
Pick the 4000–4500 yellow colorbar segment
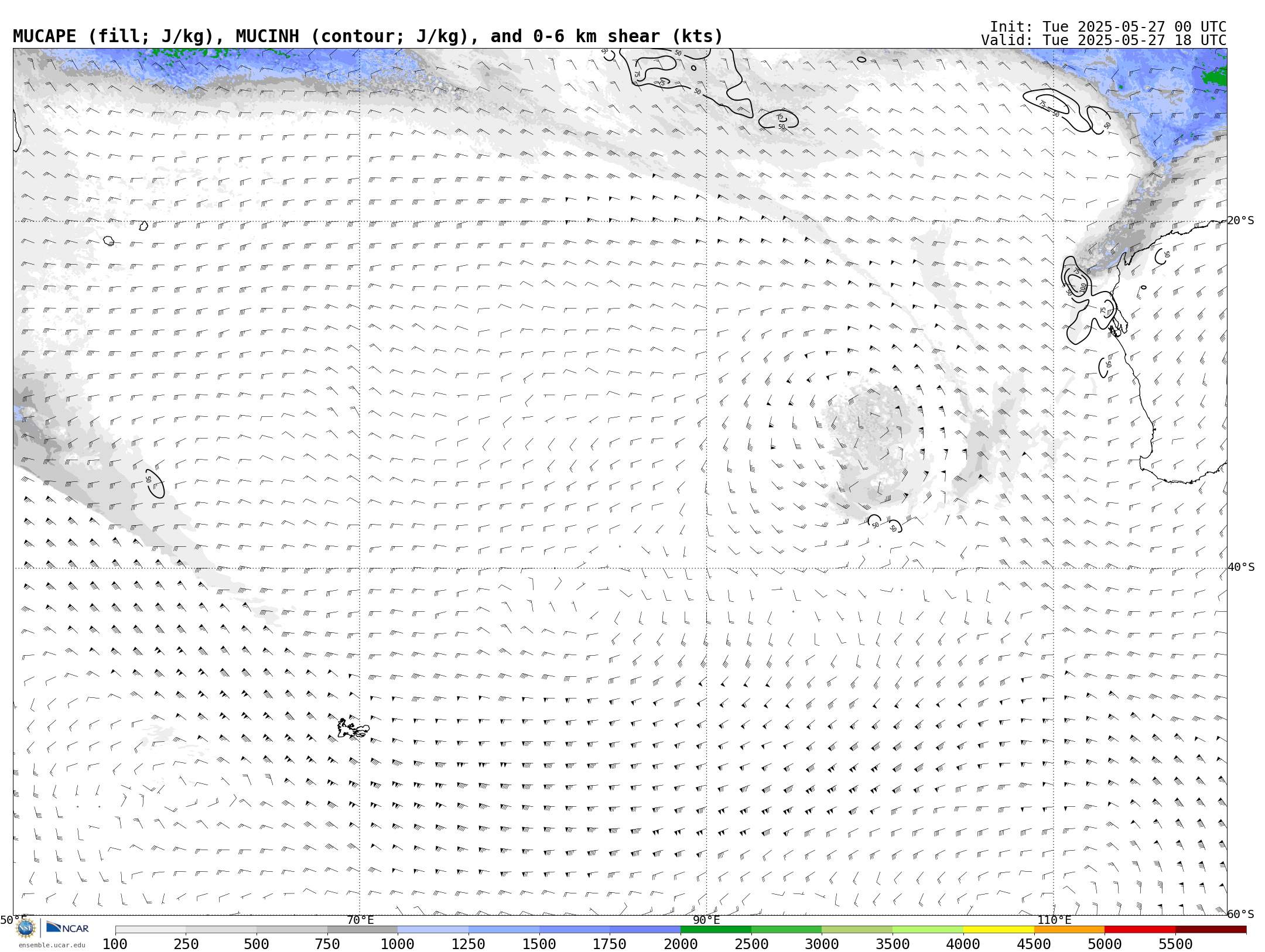[x=999, y=930]
